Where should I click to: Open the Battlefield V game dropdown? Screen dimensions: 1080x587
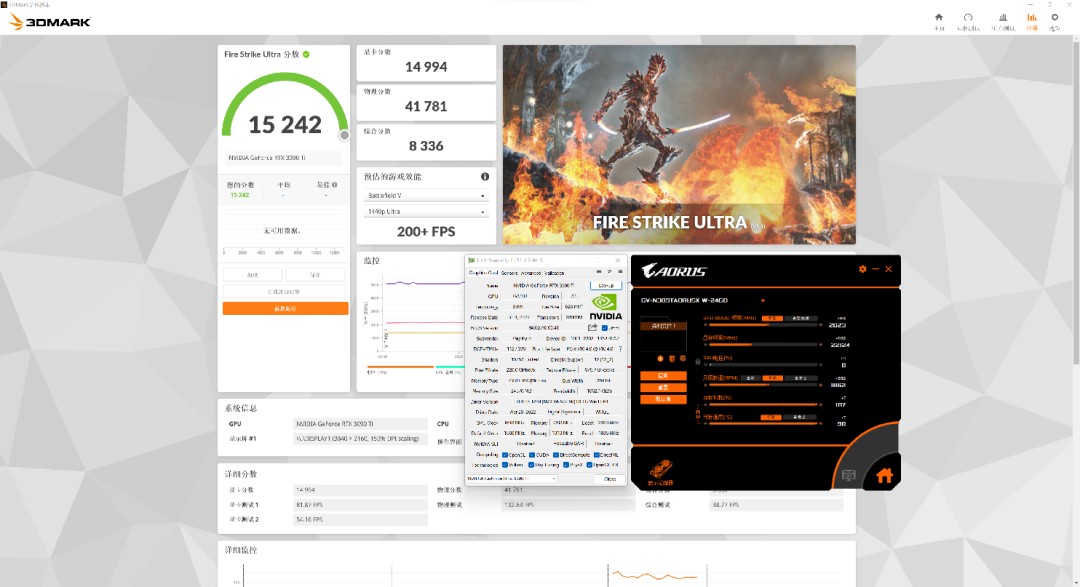click(x=426, y=196)
